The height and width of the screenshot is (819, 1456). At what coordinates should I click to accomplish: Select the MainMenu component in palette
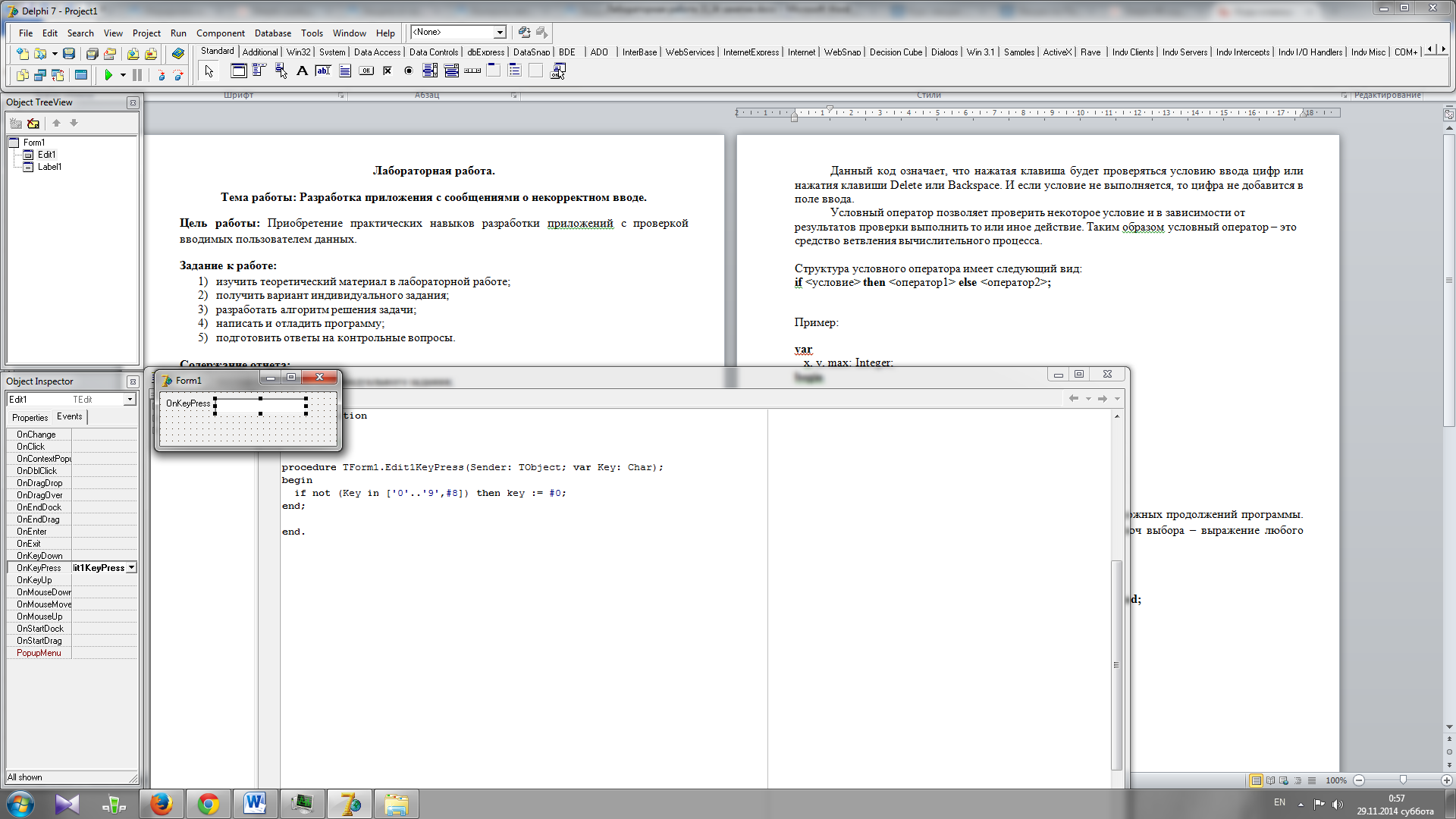click(259, 71)
